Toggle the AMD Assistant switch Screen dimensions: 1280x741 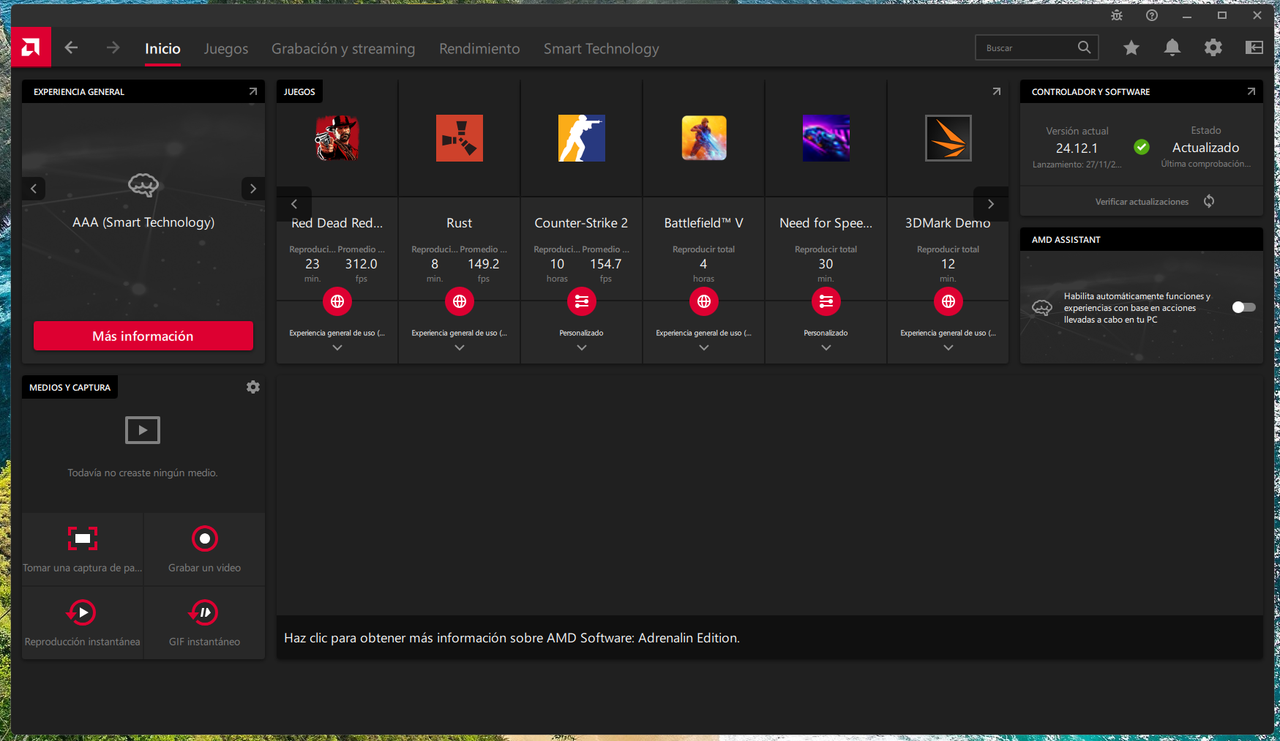[1243, 307]
